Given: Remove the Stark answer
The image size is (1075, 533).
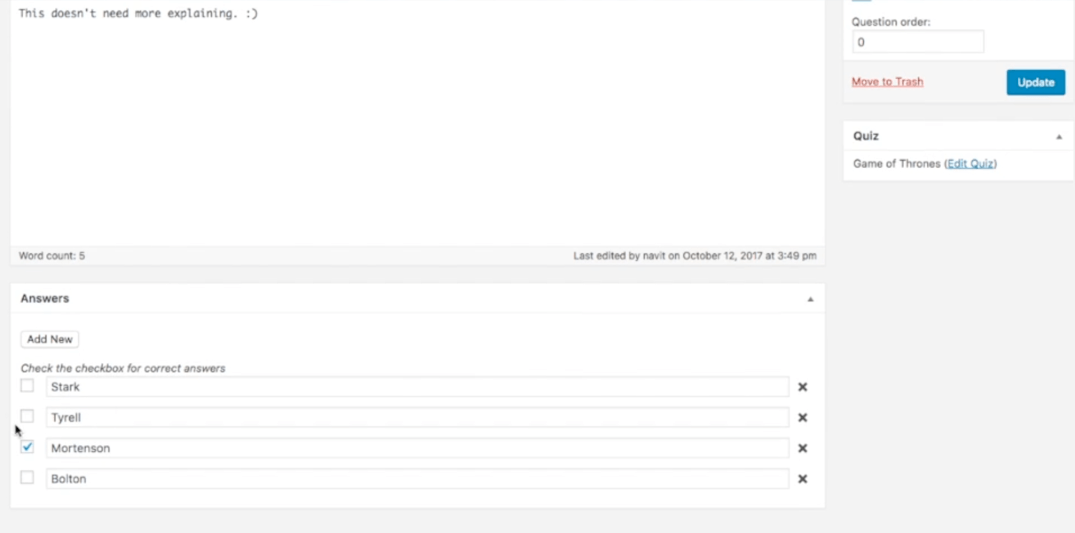Looking at the screenshot, I should (802, 387).
